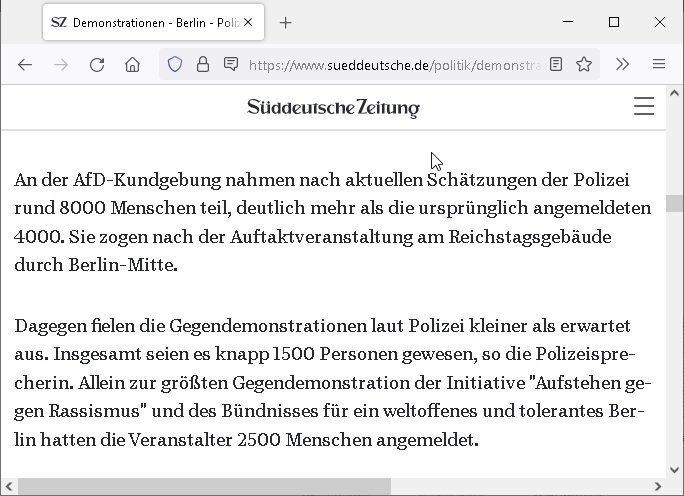Select the Demonstrationen - Berlin tab
Image resolution: width=684 pixels, height=496 pixels.
[154, 22]
